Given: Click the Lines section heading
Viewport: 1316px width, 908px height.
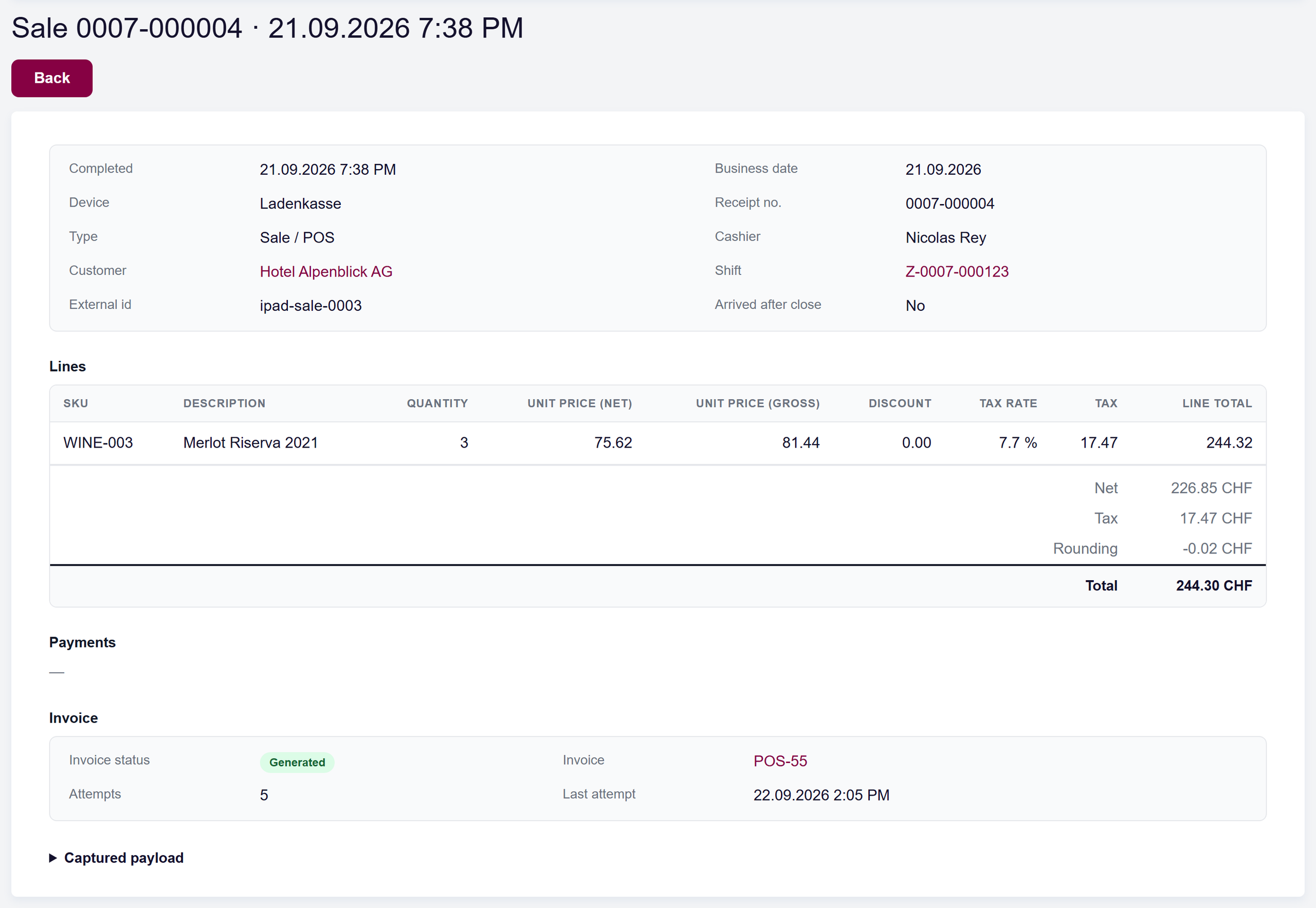Looking at the screenshot, I should pos(68,366).
